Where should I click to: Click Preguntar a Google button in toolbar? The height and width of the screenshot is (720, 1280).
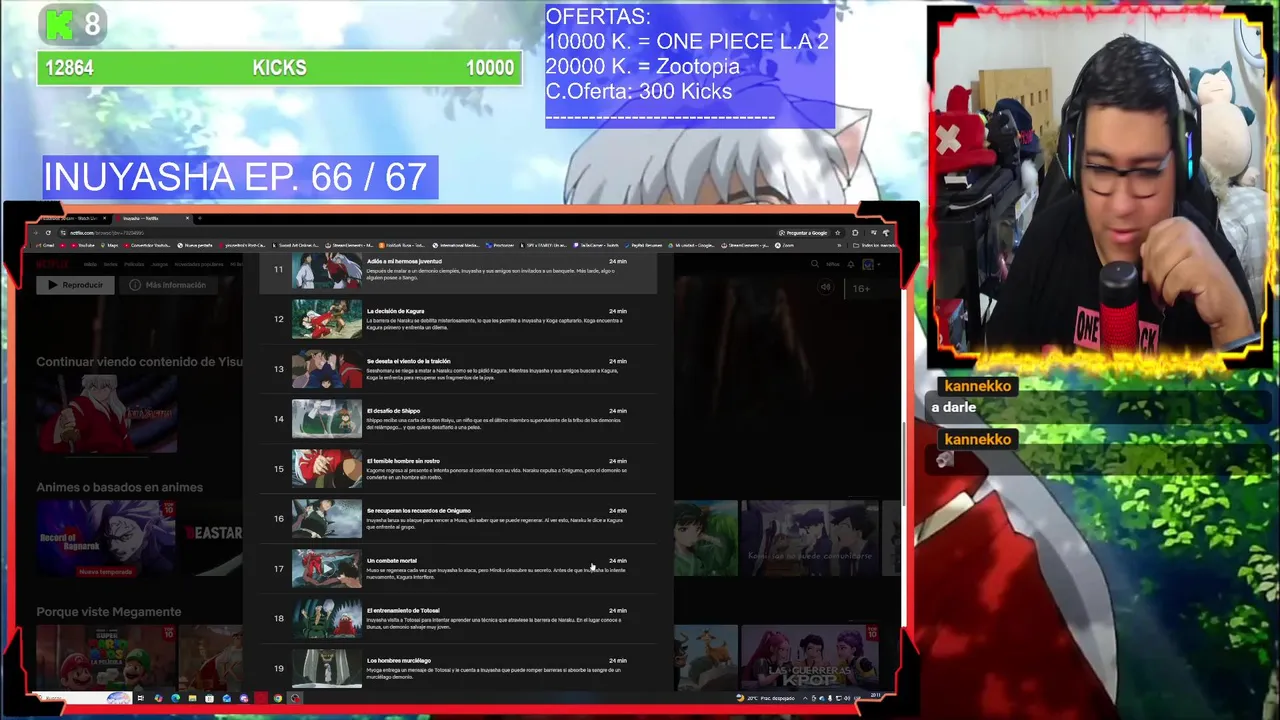[x=804, y=233]
